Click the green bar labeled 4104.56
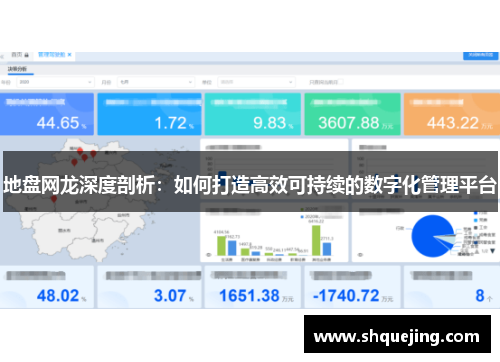The height and width of the screenshot is (362, 500). pyautogui.click(x=221, y=246)
